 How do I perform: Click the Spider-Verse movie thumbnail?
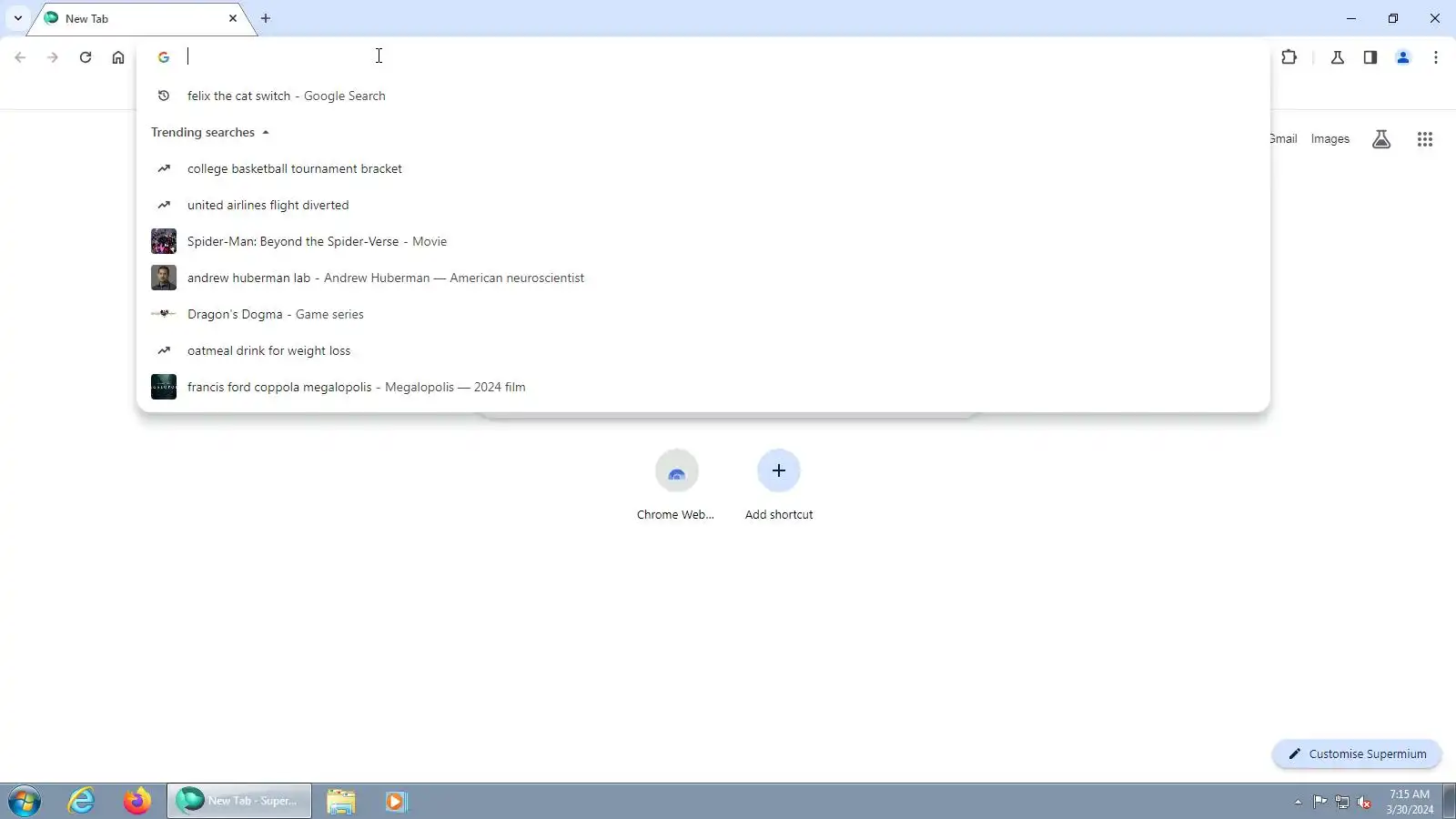[164, 241]
